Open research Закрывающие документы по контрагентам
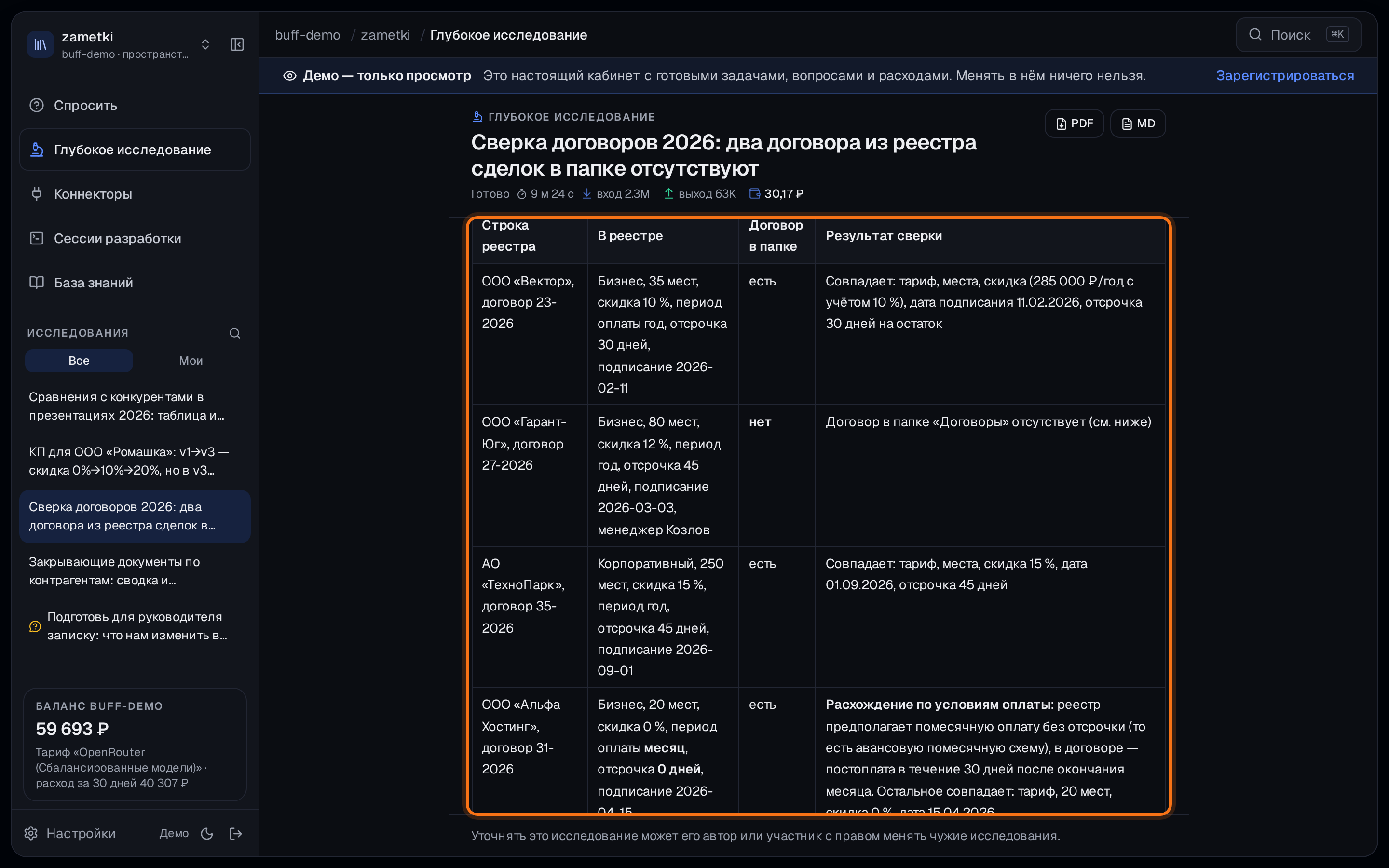 click(x=135, y=570)
